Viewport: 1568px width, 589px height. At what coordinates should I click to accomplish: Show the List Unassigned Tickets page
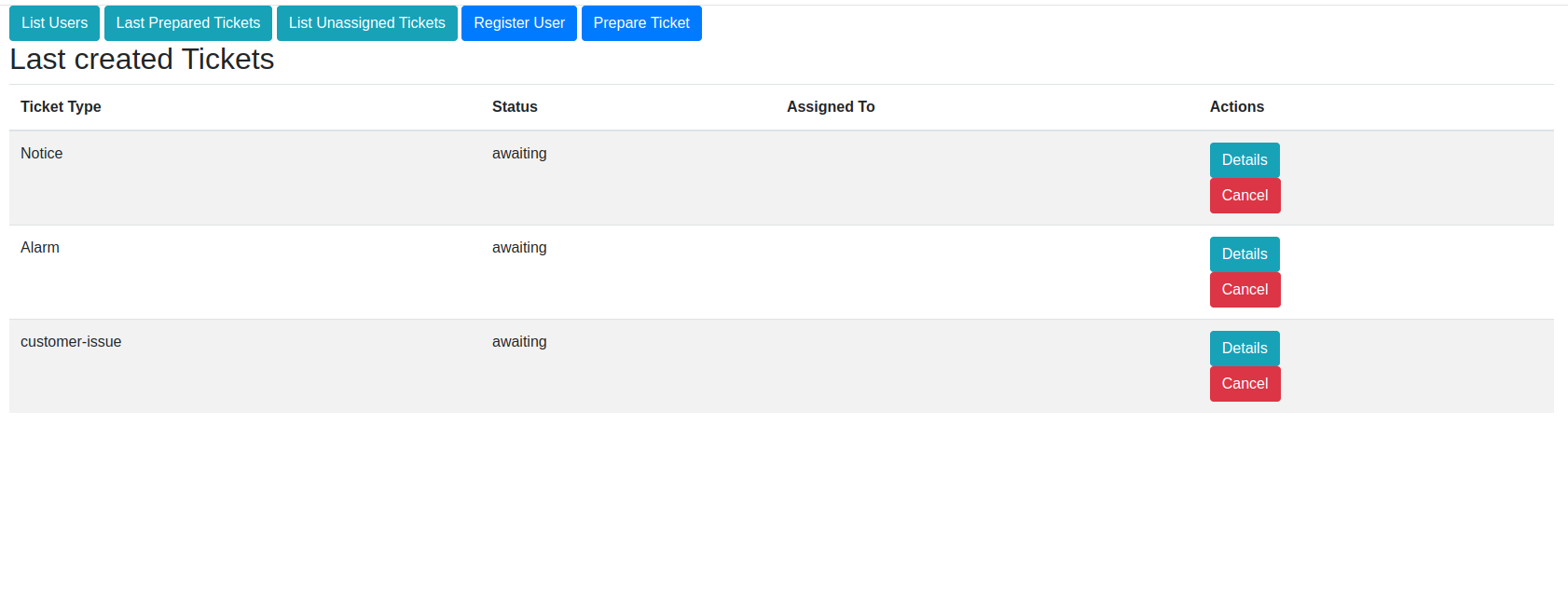[366, 23]
